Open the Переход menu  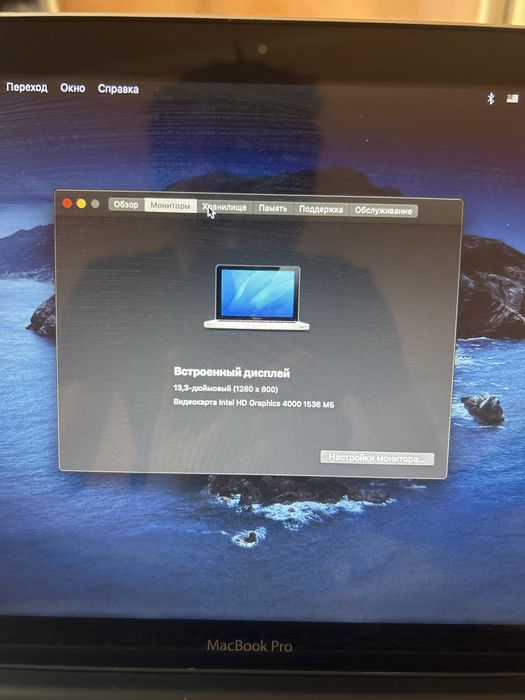[x=27, y=87]
